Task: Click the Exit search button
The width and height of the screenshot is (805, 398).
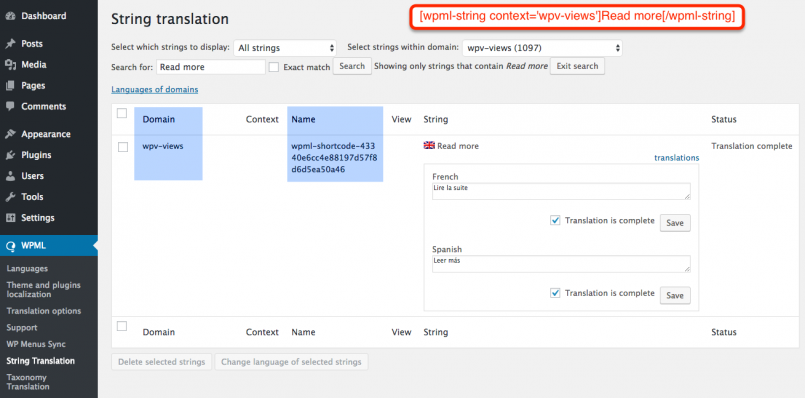Action: [577, 66]
